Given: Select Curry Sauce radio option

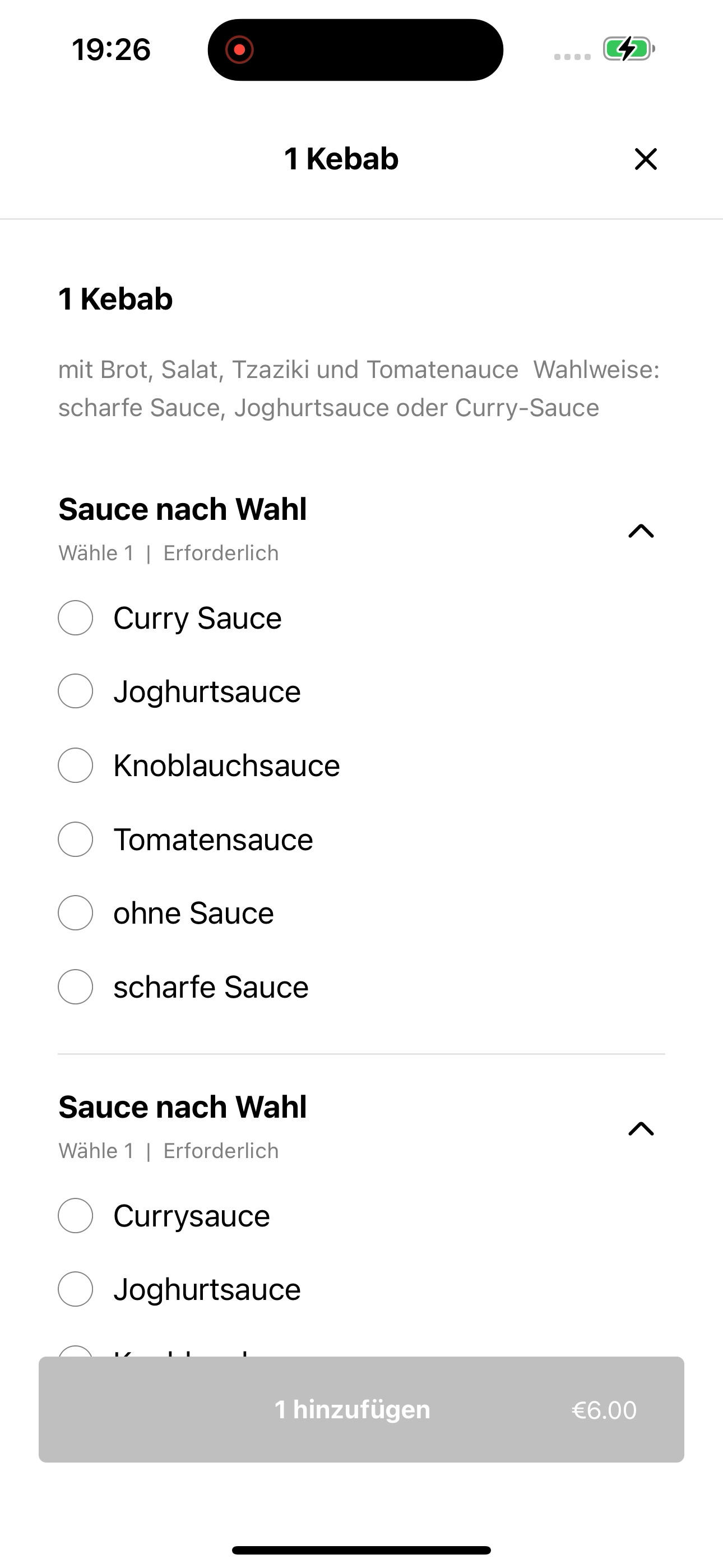Looking at the screenshot, I should 76,618.
